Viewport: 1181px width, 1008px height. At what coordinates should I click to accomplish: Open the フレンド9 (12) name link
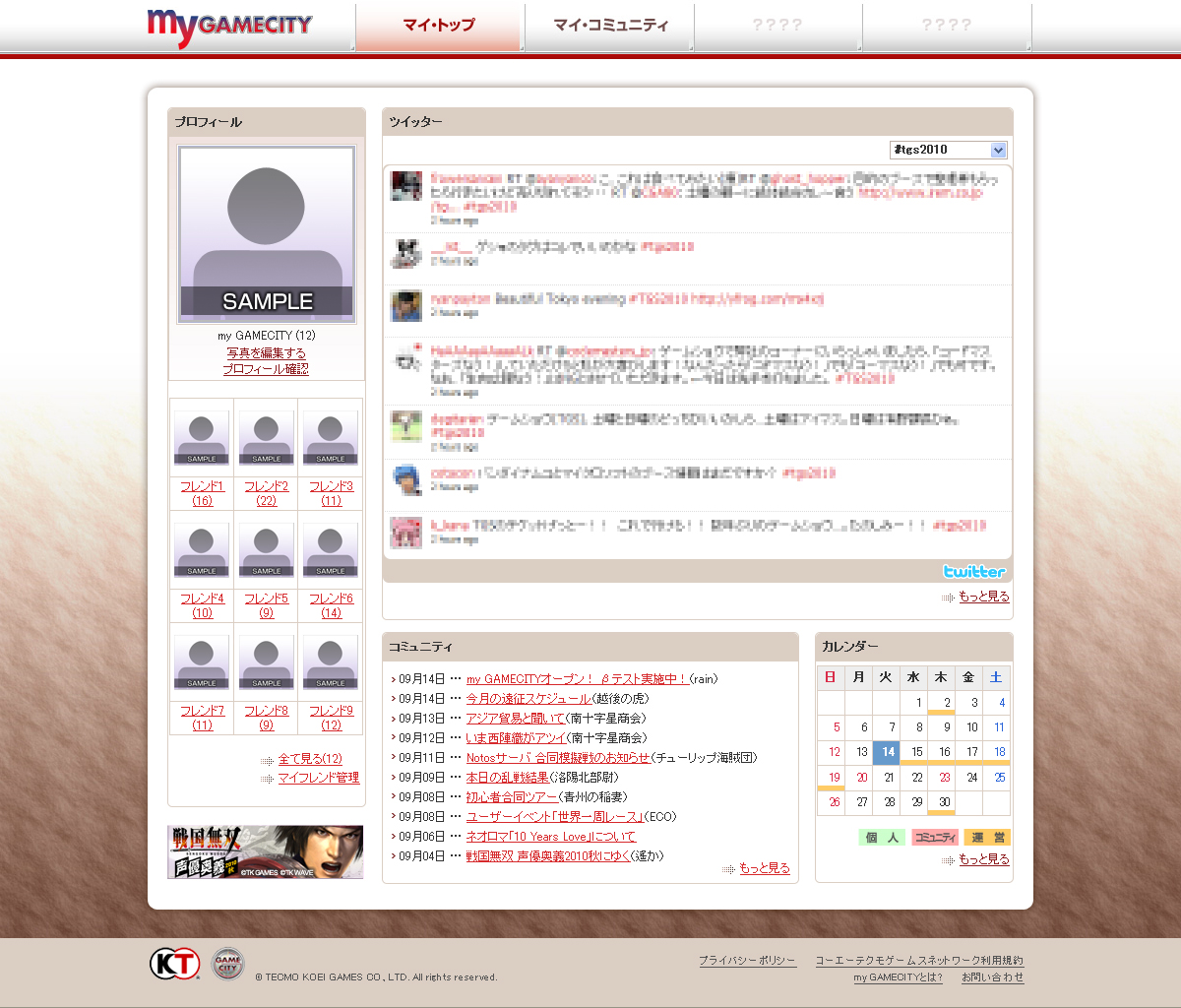pyautogui.click(x=331, y=718)
